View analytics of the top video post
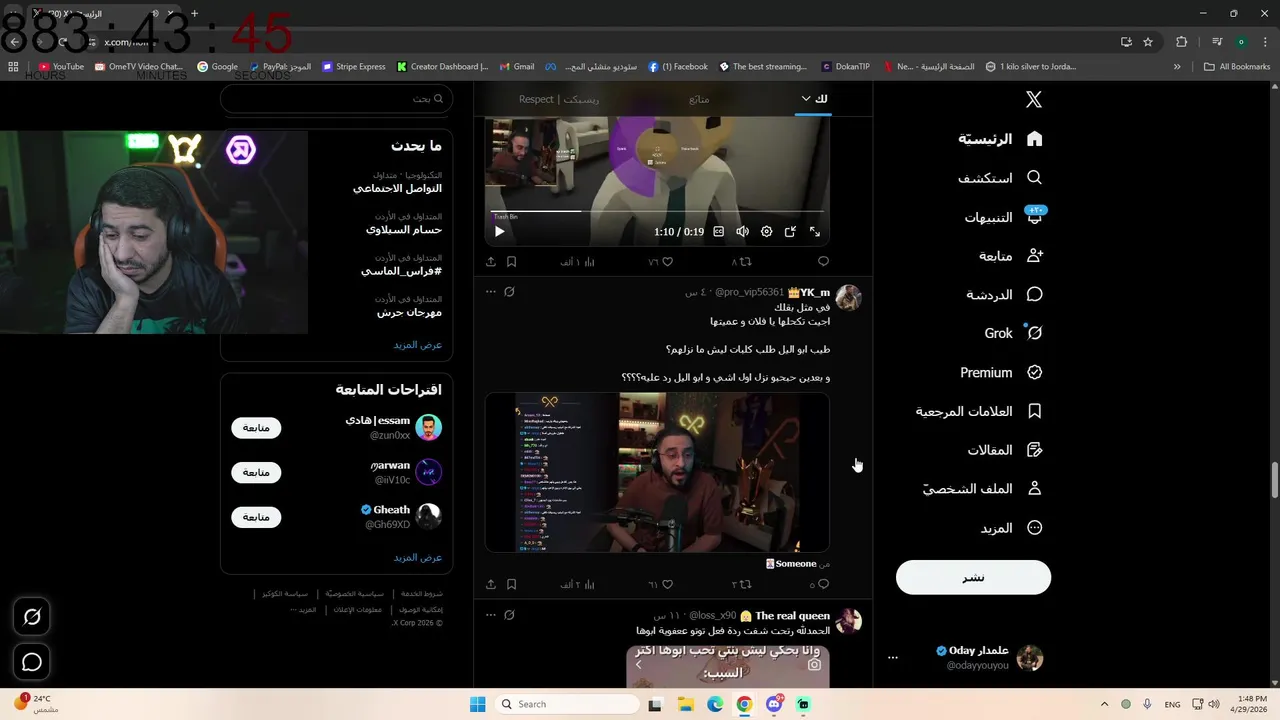The image size is (1280, 720). [577, 262]
